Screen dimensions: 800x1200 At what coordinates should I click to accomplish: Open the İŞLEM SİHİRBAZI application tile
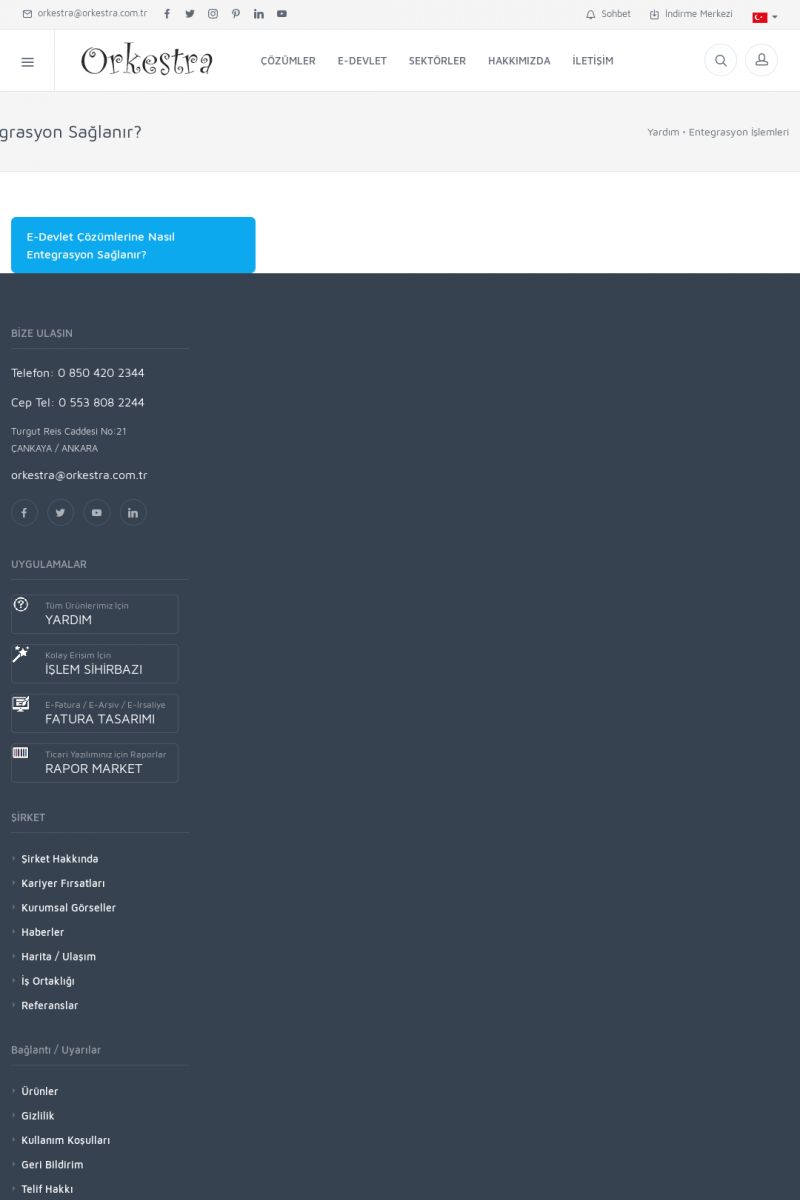coord(95,663)
